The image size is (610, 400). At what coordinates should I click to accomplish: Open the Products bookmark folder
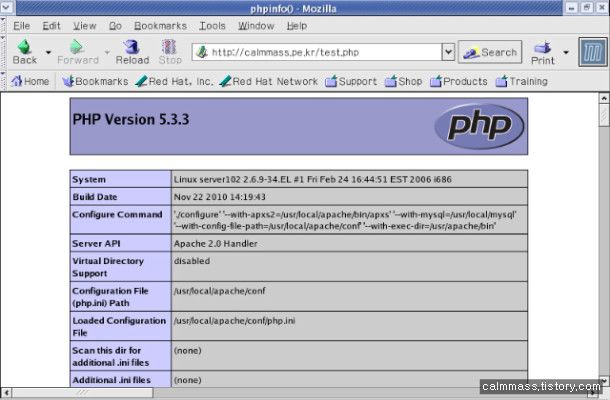click(459, 81)
